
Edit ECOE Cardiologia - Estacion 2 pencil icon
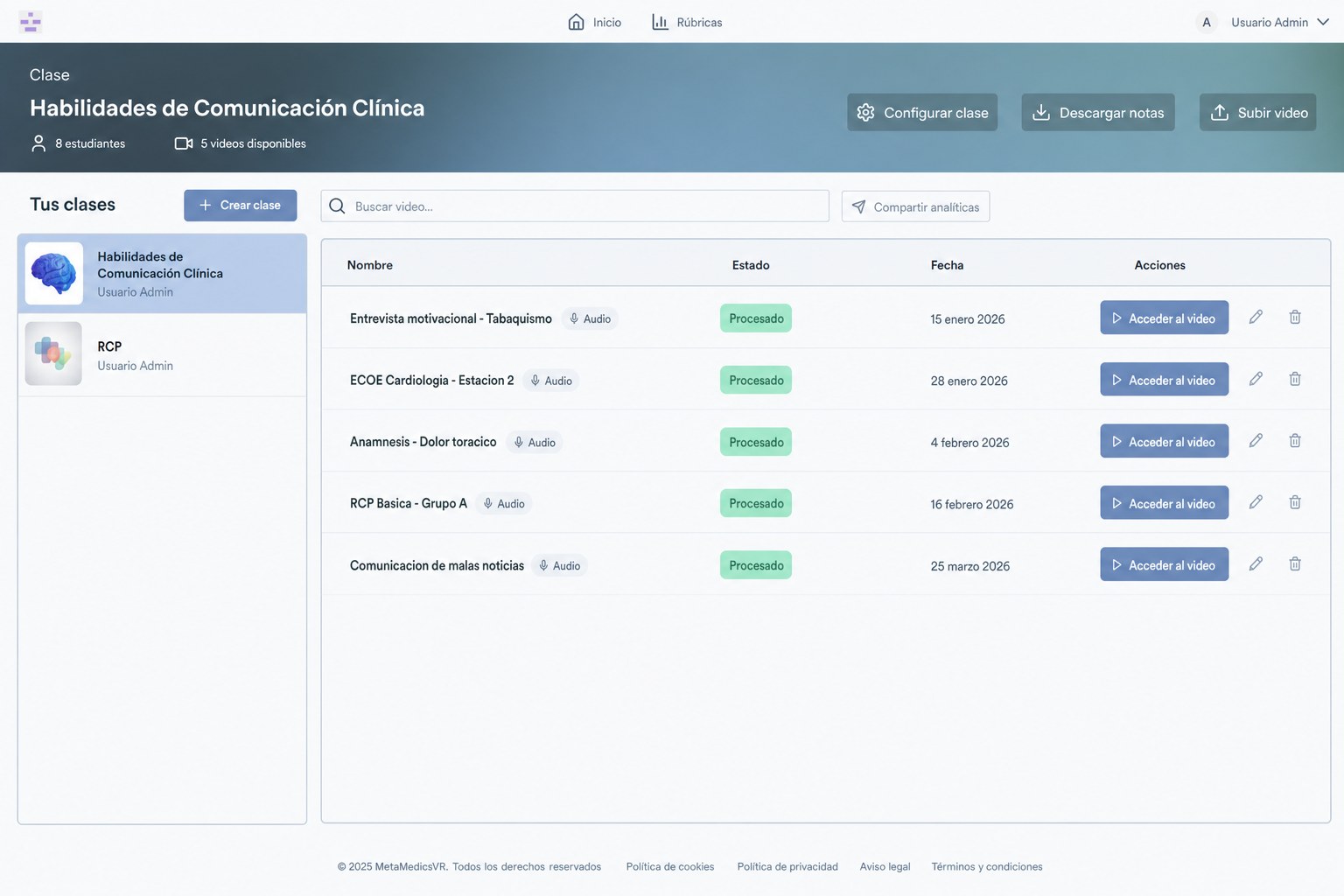click(1256, 379)
